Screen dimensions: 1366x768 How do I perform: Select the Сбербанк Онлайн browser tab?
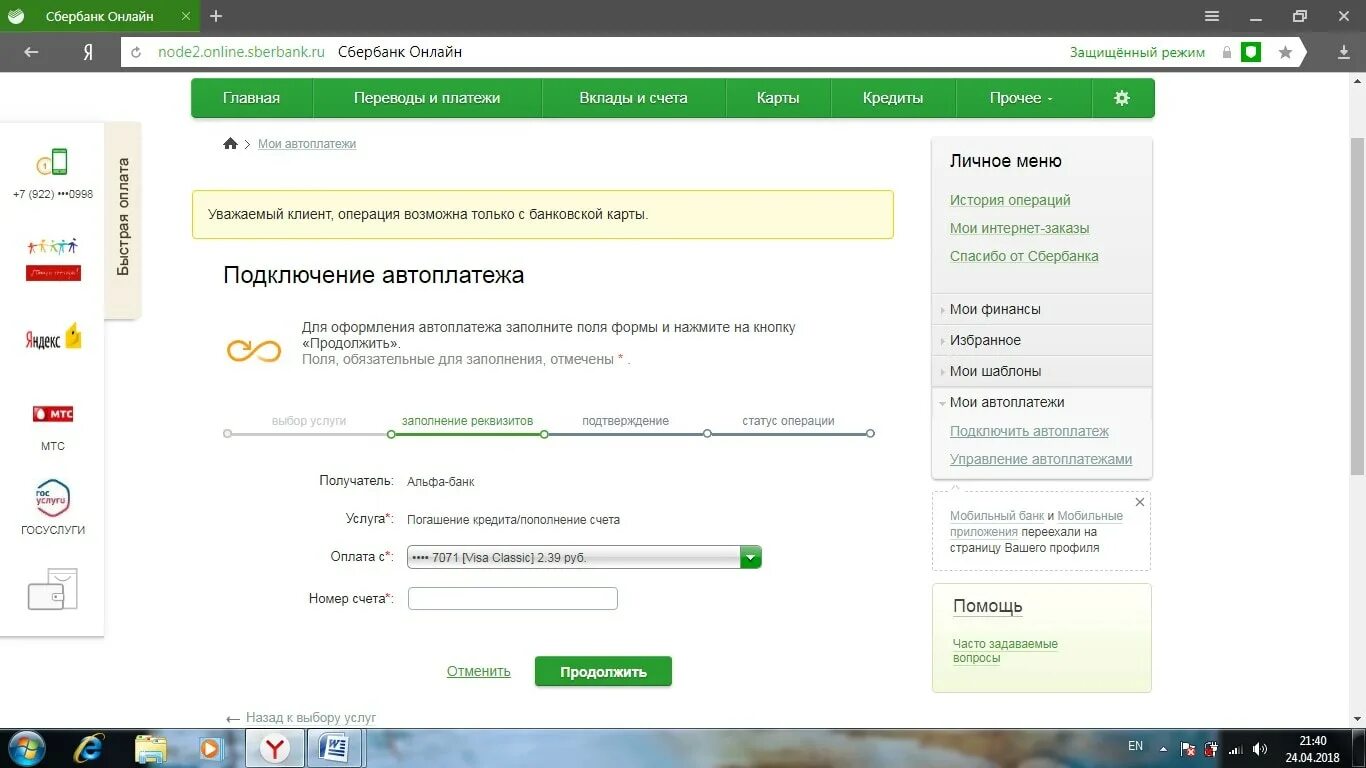pyautogui.click(x=98, y=16)
